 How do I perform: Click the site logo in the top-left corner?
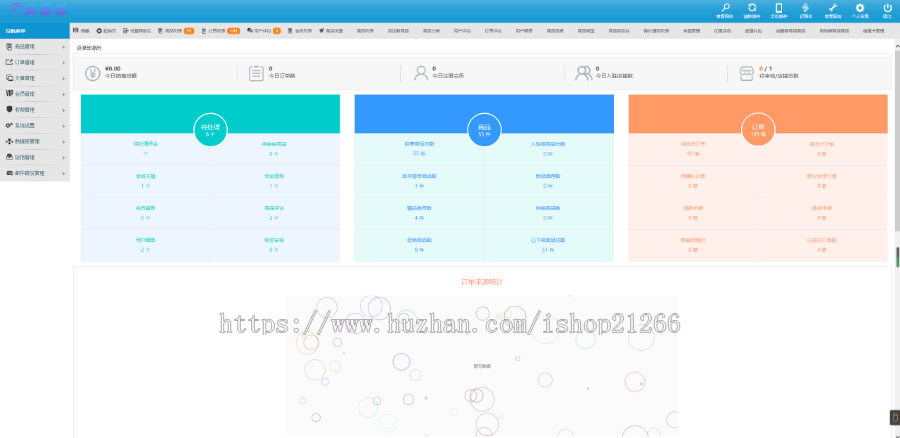click(x=39, y=10)
